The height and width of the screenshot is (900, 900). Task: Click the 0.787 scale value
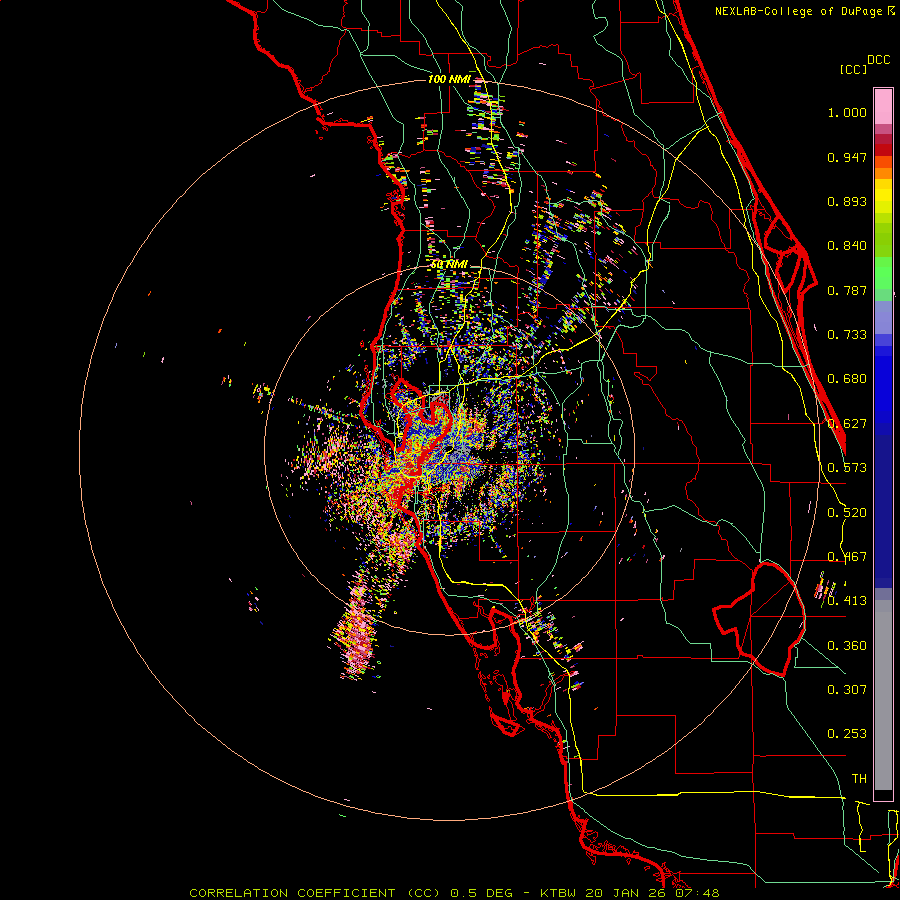point(847,290)
